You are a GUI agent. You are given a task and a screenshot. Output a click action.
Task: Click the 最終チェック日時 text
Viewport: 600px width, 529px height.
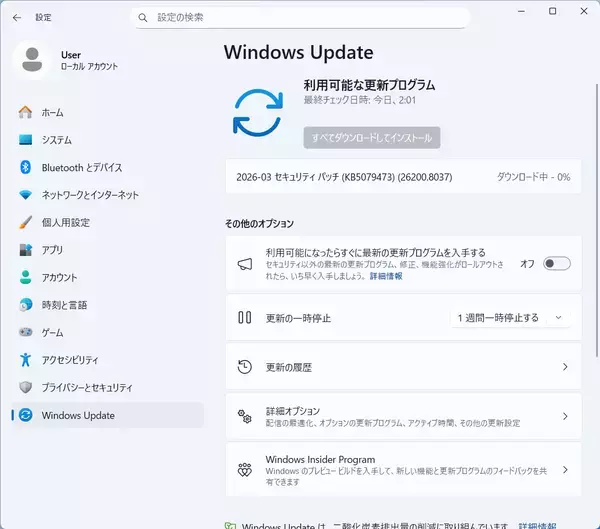(x=360, y=100)
